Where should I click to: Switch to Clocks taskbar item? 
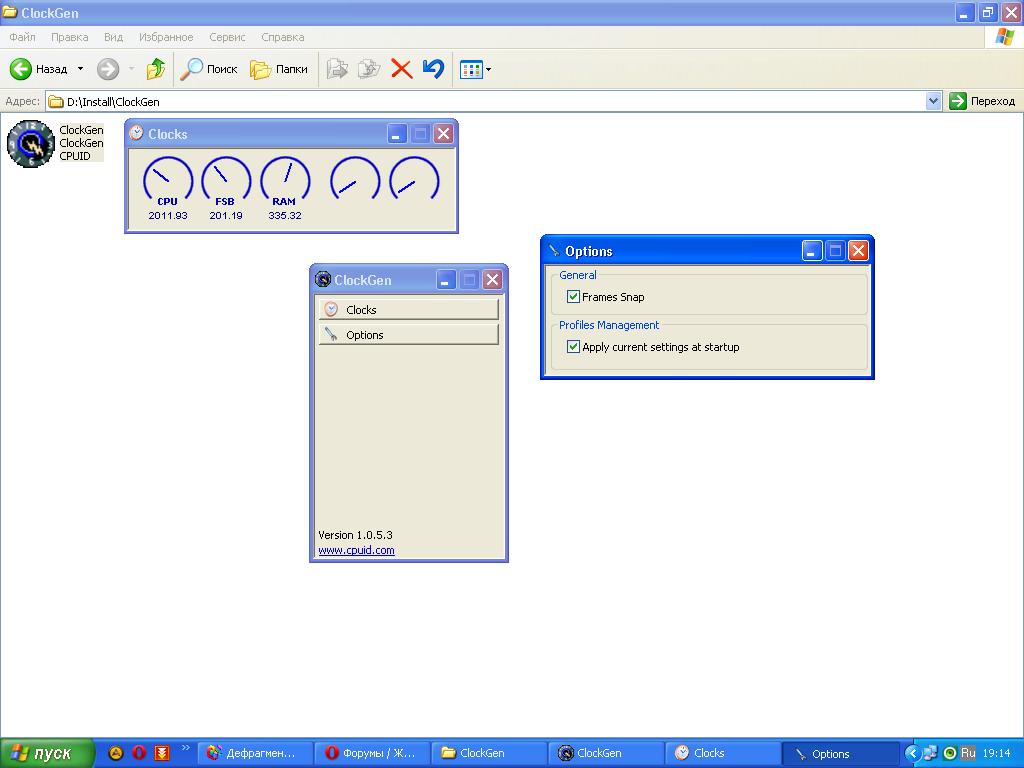pos(722,753)
